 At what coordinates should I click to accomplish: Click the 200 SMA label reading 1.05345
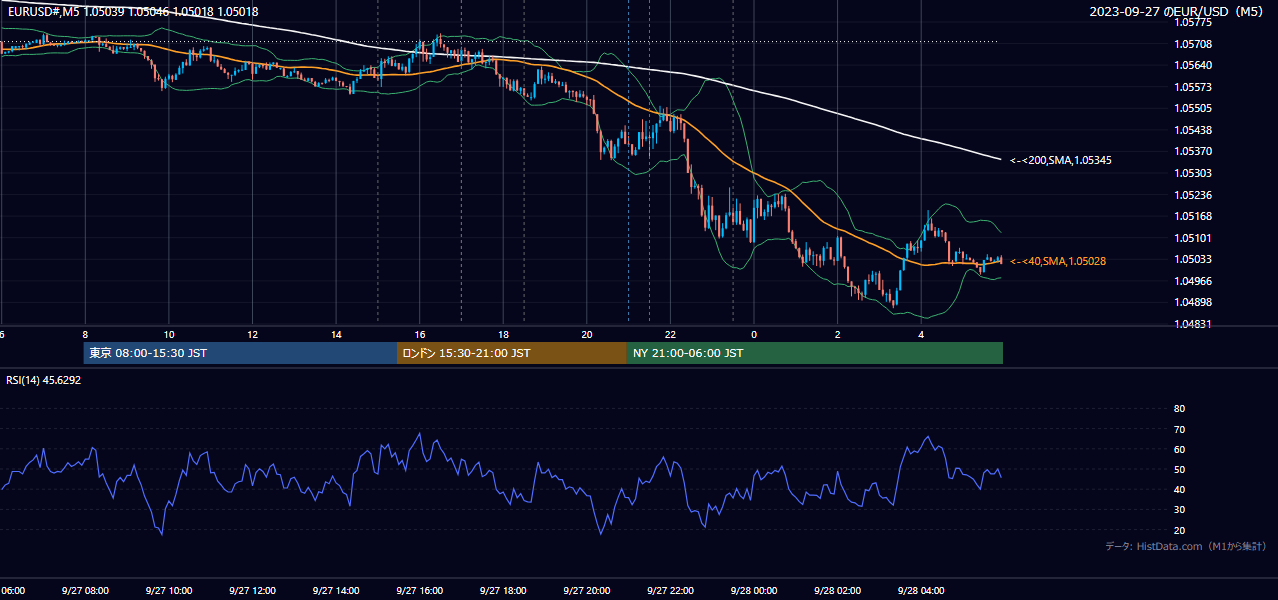(1061, 160)
